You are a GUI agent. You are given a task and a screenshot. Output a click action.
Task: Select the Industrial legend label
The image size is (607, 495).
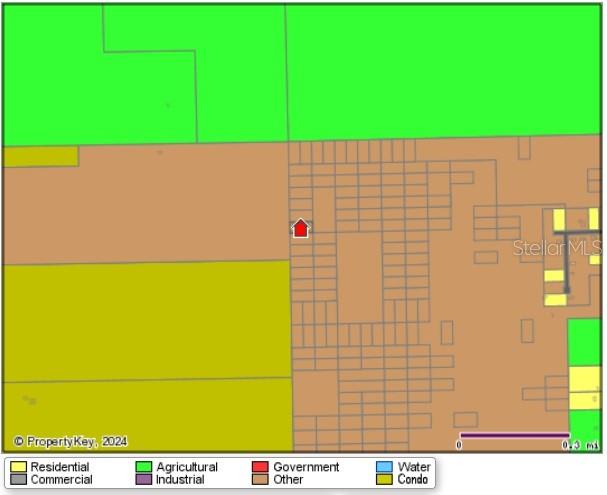(180, 480)
